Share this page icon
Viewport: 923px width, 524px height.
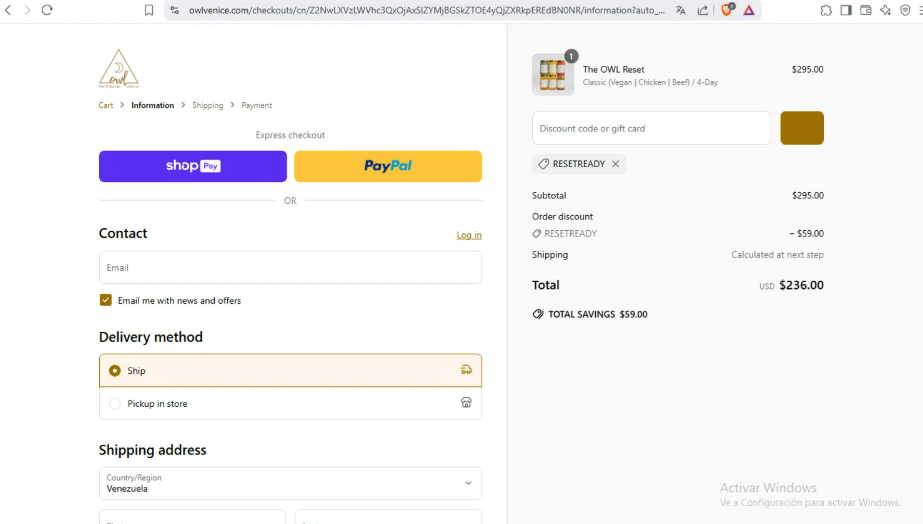pyautogui.click(x=703, y=10)
